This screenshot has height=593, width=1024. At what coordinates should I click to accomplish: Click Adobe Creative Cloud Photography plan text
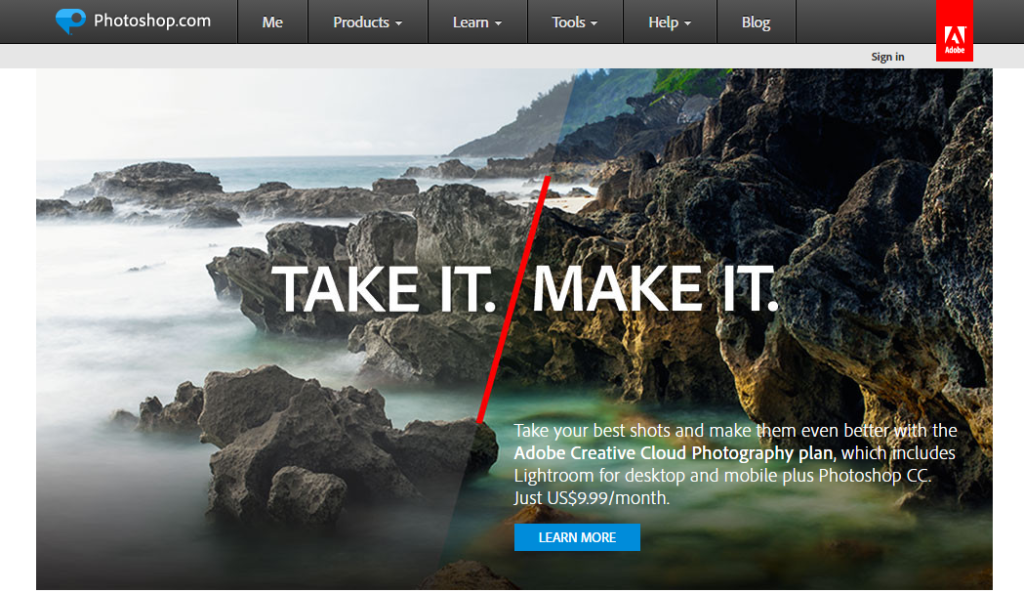tap(673, 453)
